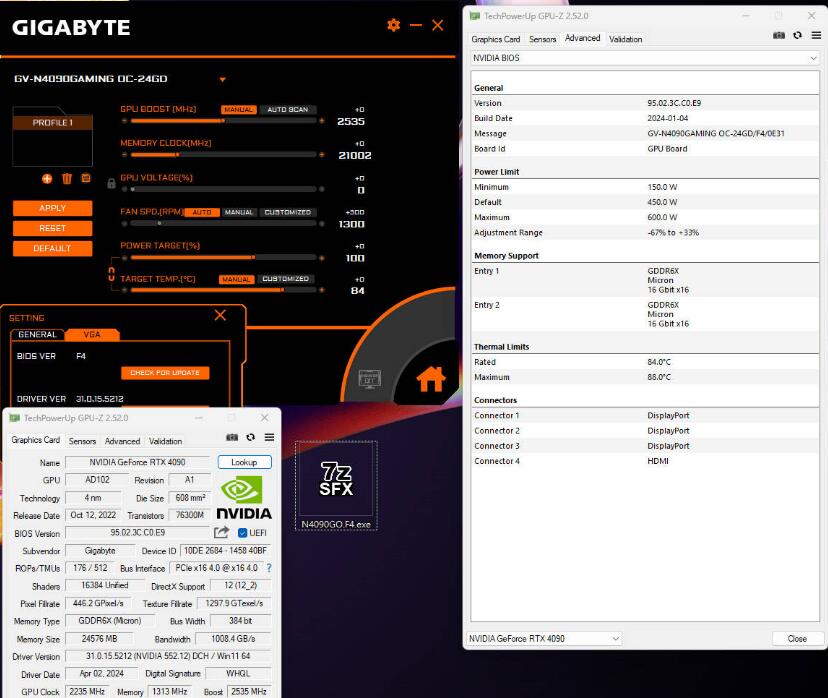Click the Check For Update button
The width and height of the screenshot is (828, 698).
point(165,373)
